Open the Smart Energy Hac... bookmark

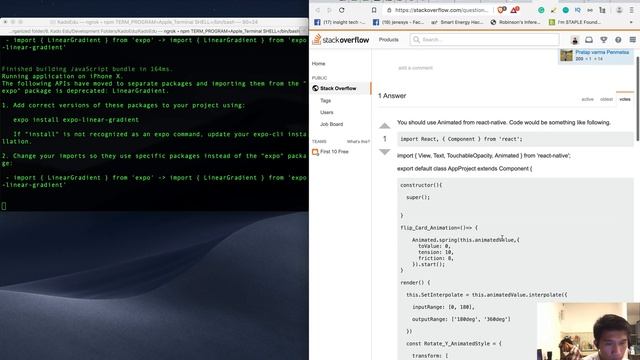point(457,22)
